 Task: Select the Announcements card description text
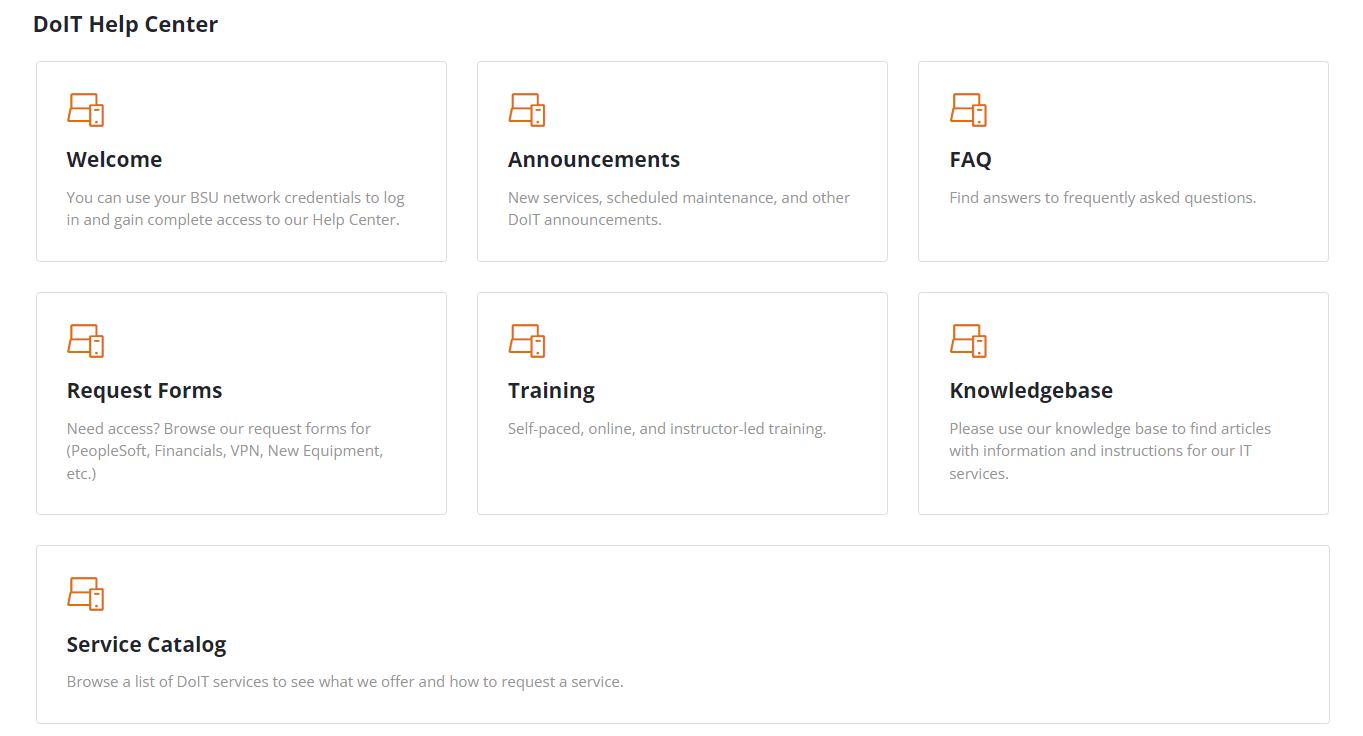(x=678, y=207)
